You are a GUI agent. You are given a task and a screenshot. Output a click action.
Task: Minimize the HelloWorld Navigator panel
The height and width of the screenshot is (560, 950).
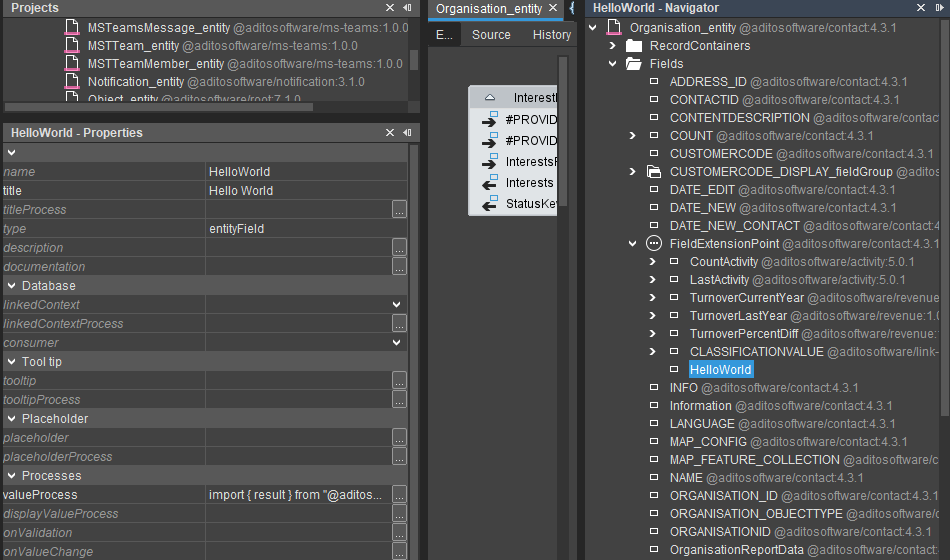click(x=939, y=8)
